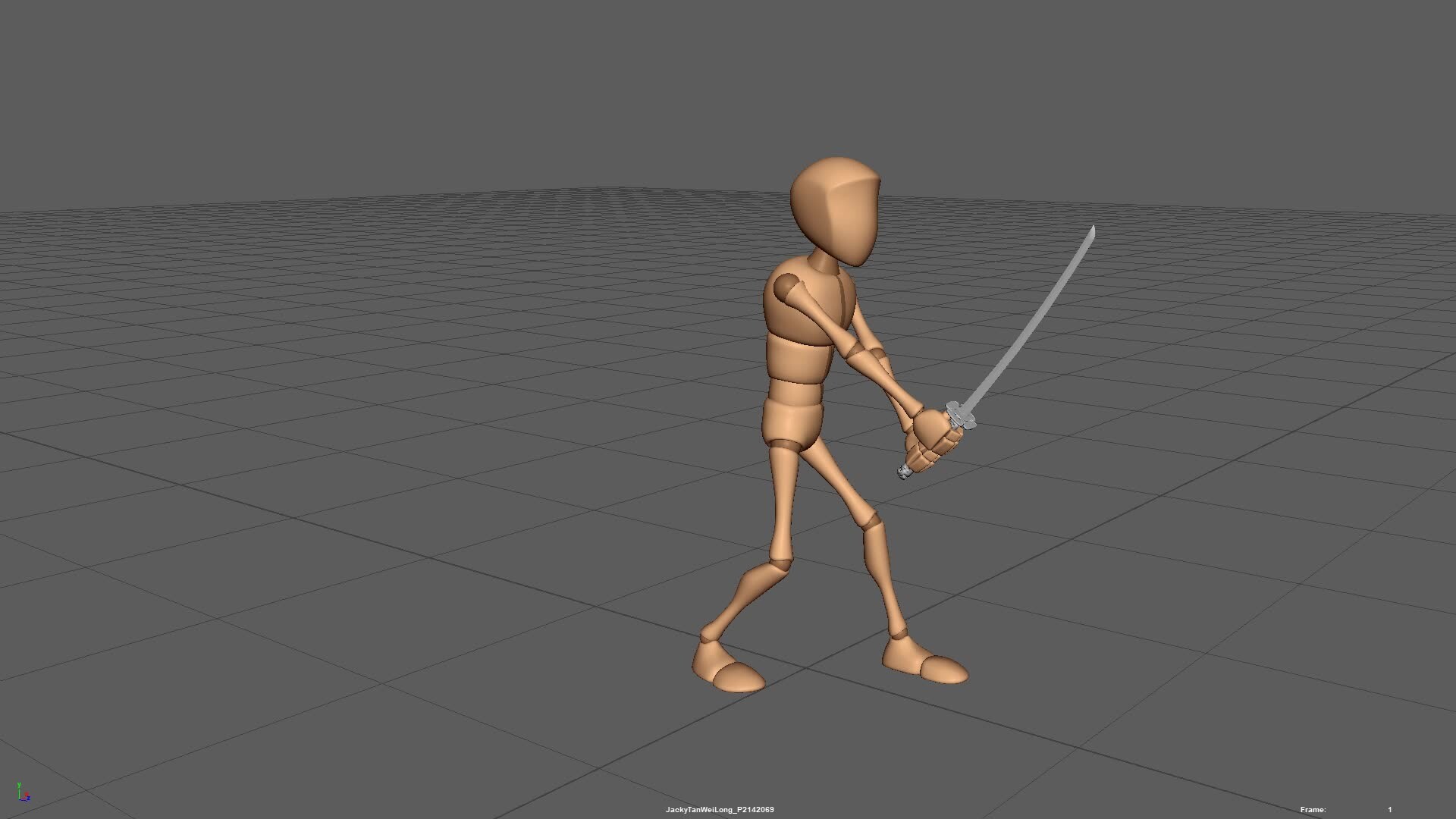Image resolution: width=1456 pixels, height=819 pixels.
Task: Select the character's hip segment
Action: point(792,421)
